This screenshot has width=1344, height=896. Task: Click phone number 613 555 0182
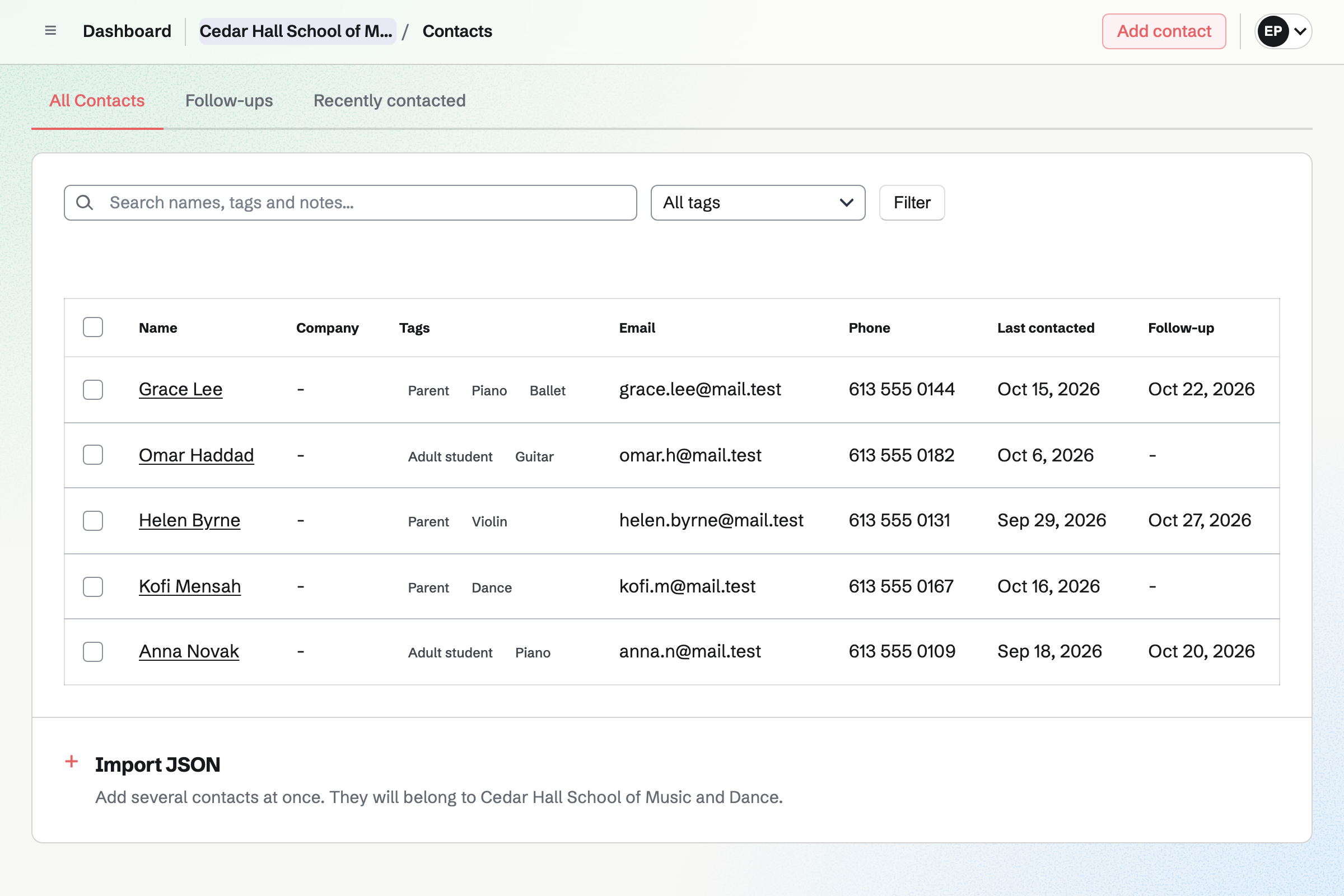(x=901, y=455)
